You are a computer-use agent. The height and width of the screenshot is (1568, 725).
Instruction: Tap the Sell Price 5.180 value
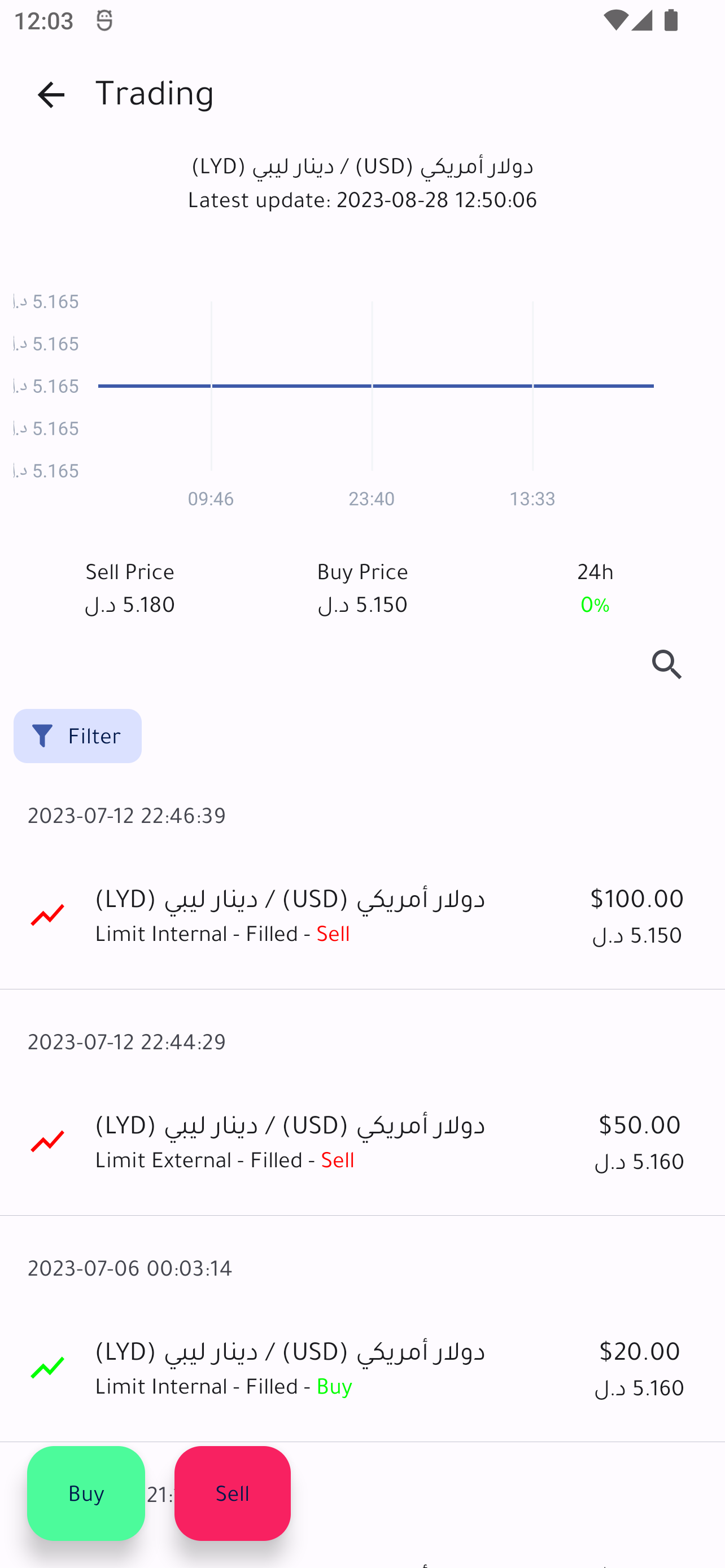coord(130,605)
